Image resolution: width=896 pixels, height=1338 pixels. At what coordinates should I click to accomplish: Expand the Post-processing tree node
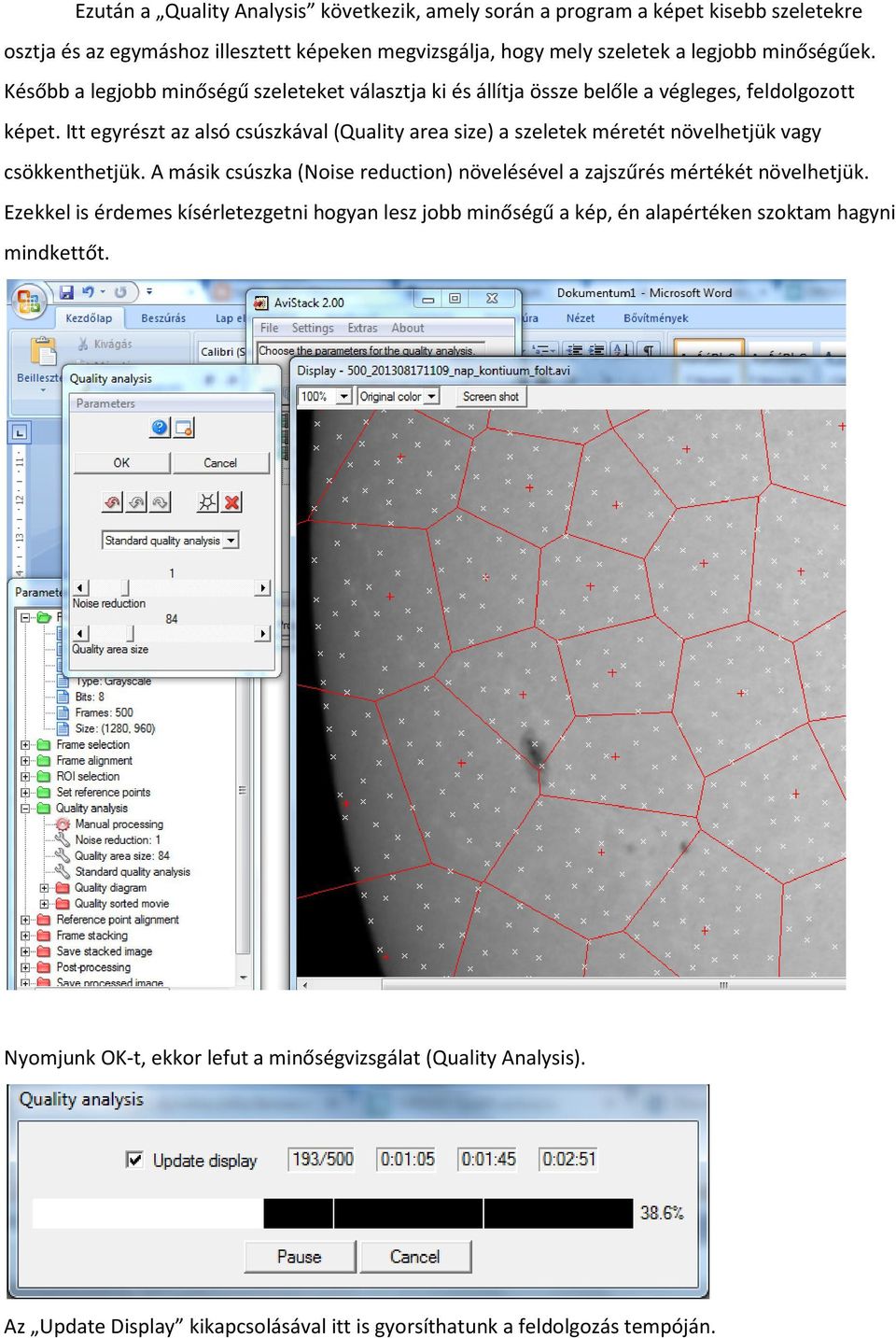coord(25,967)
